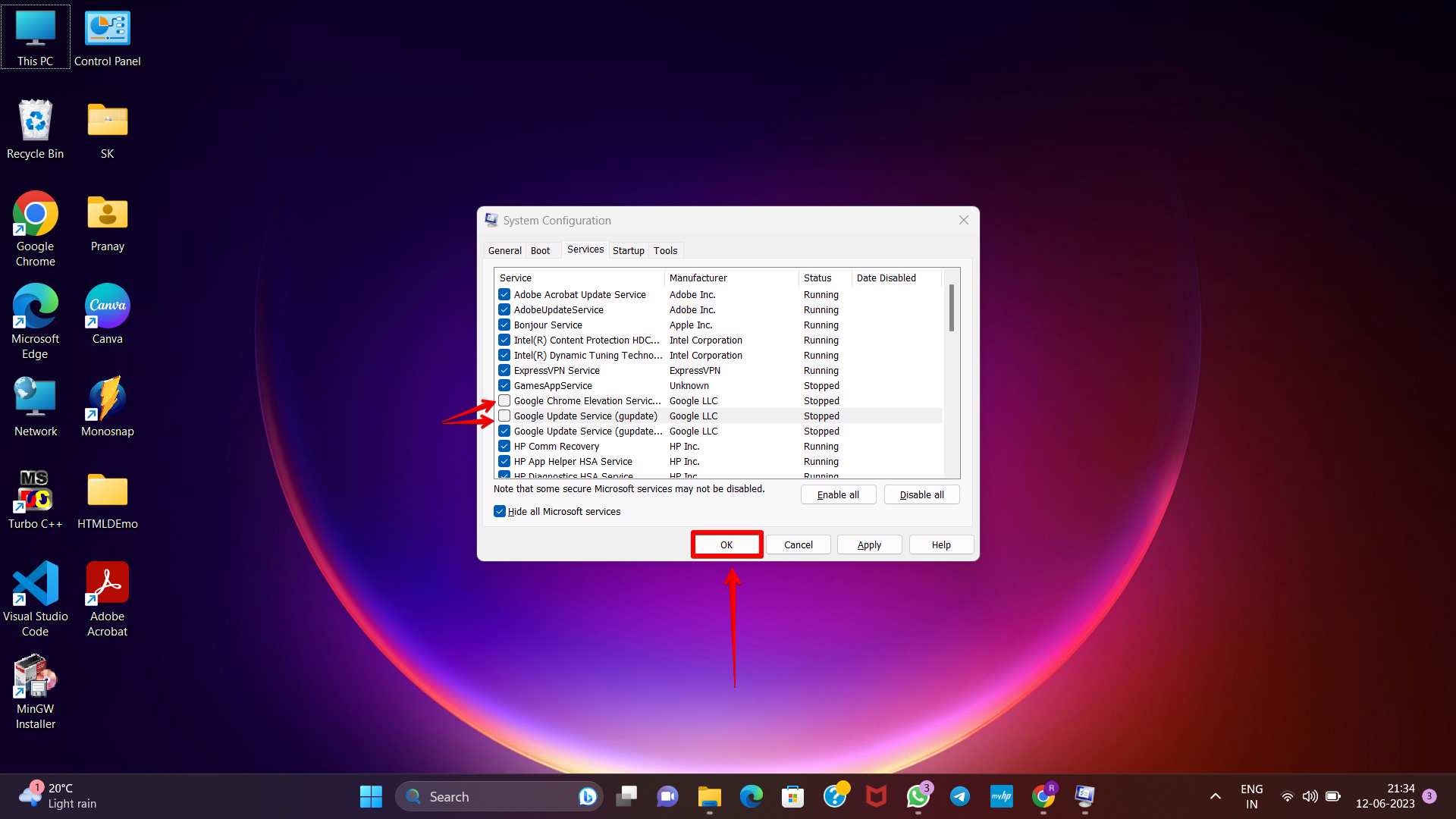Click Enable all services button

[839, 494]
